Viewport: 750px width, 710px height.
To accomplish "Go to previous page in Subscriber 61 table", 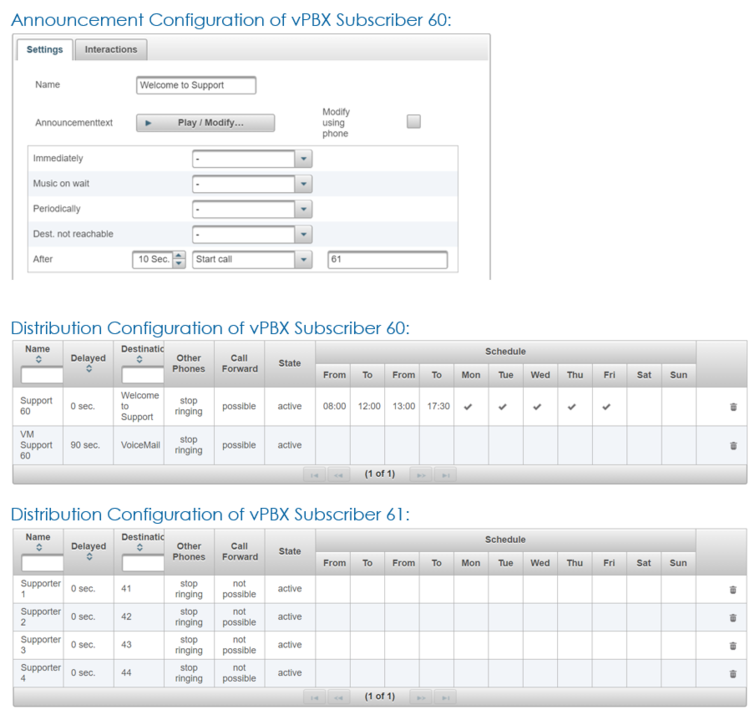I will tap(338, 697).
